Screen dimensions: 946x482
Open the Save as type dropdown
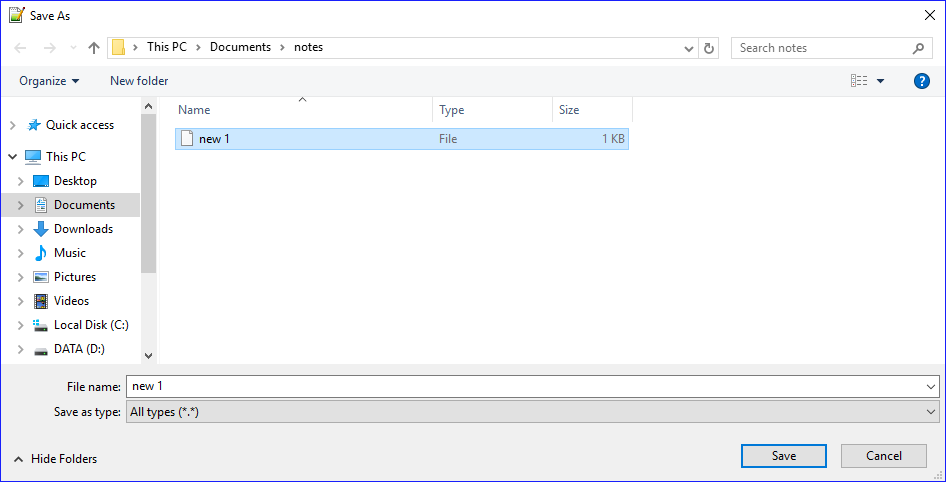coord(532,412)
